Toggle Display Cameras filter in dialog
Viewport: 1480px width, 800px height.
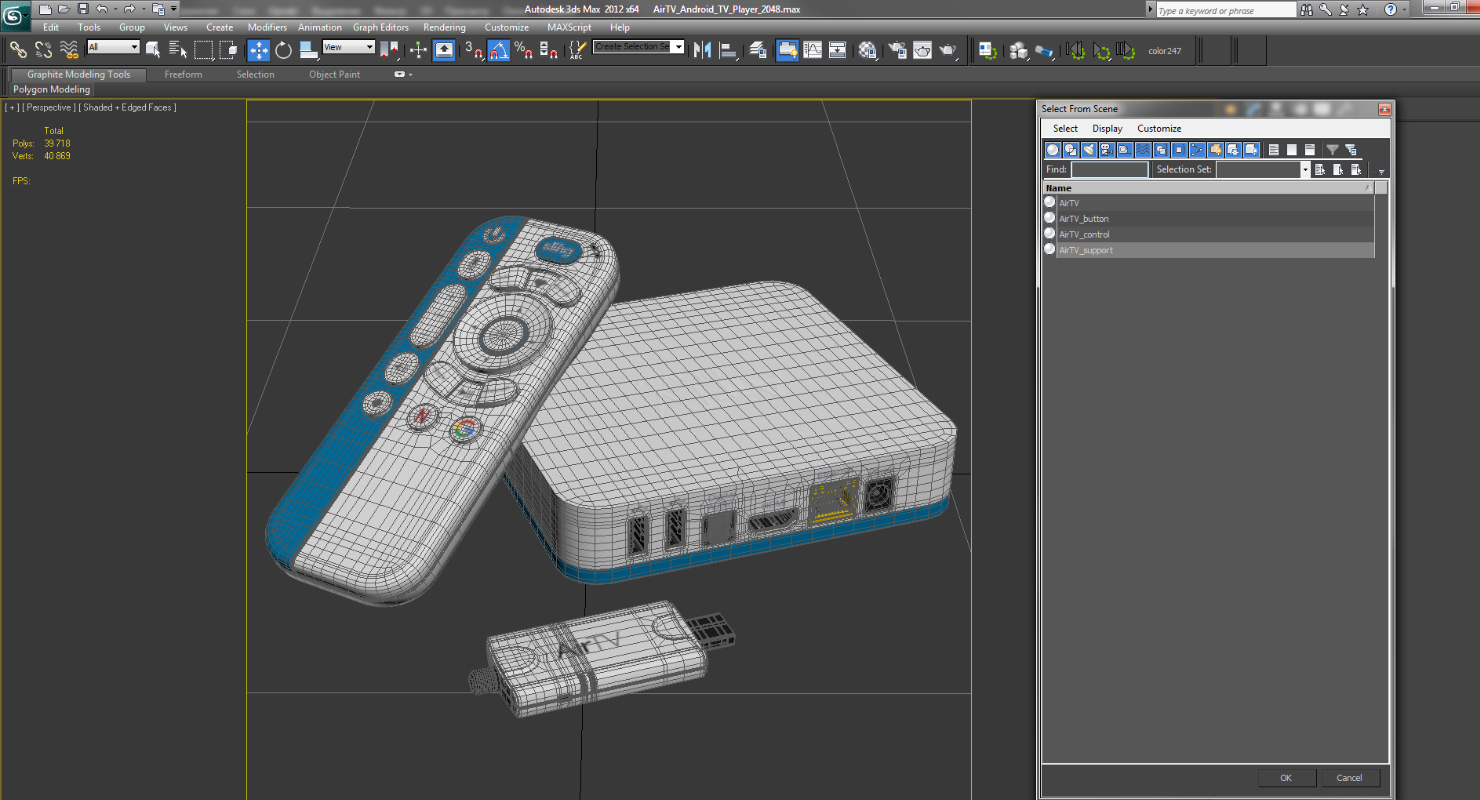(1107, 150)
